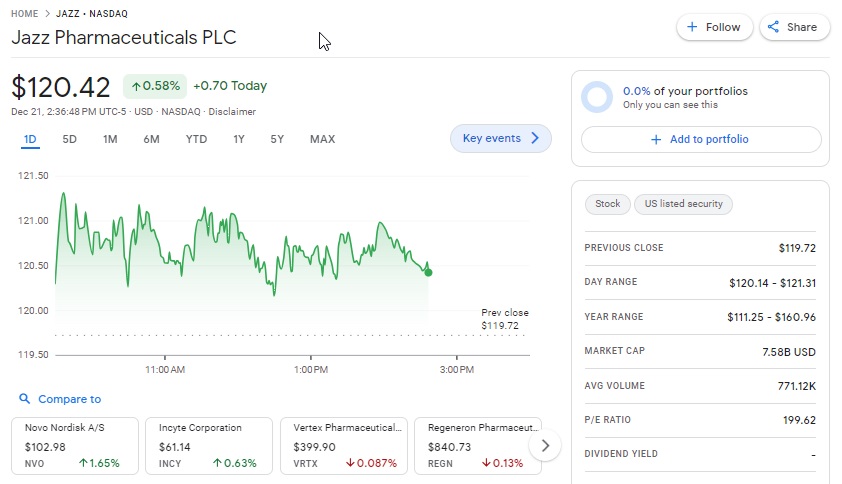Choose the MAX chart range
The image size is (842, 484).
point(322,139)
